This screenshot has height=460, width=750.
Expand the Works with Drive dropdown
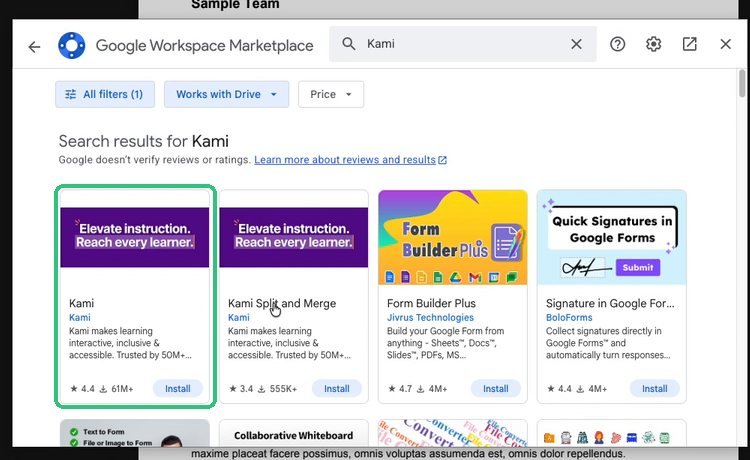[226, 94]
